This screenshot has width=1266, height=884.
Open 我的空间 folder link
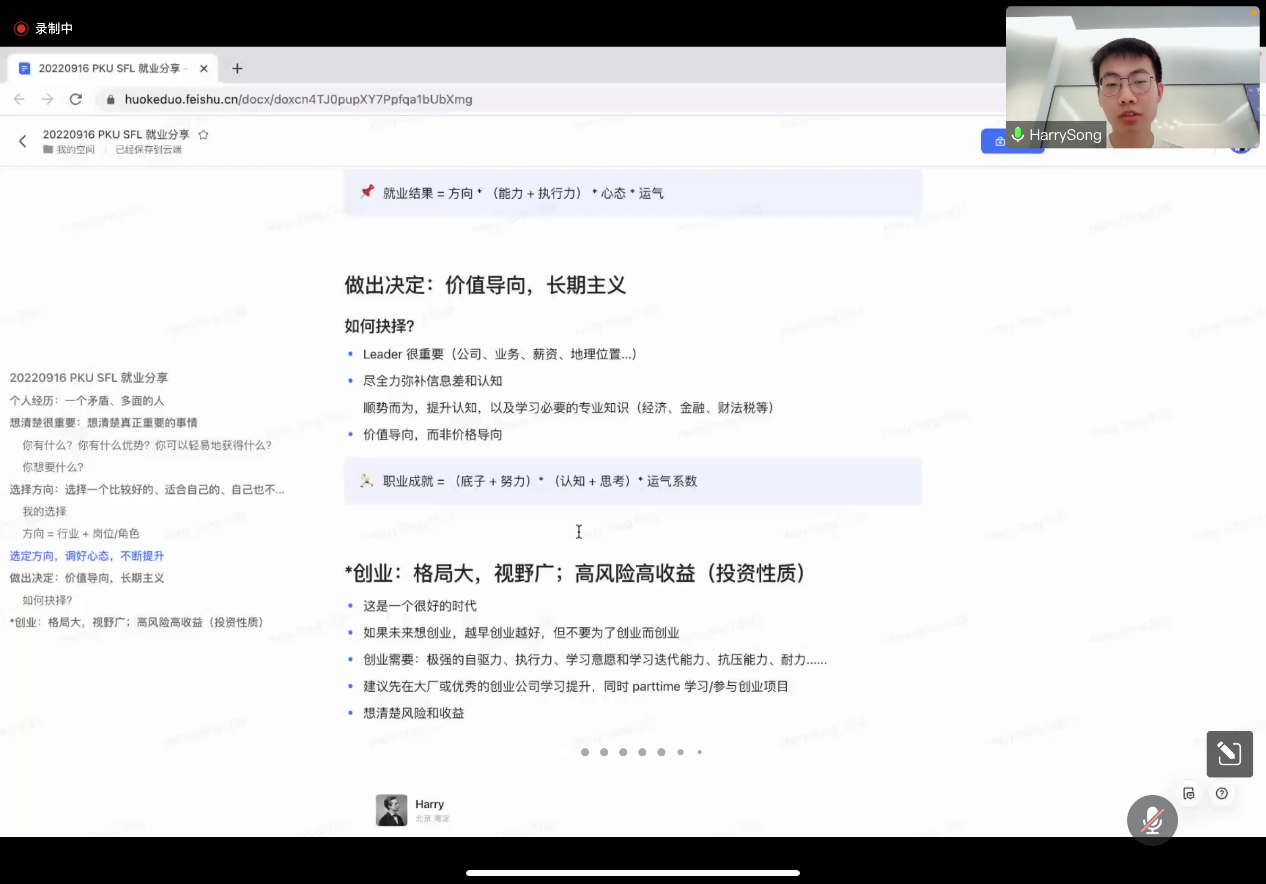click(75, 150)
